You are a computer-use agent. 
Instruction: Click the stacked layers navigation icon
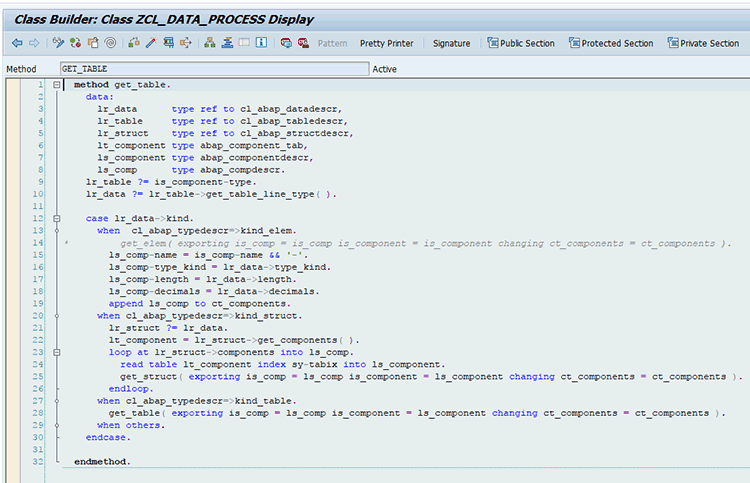click(227, 43)
